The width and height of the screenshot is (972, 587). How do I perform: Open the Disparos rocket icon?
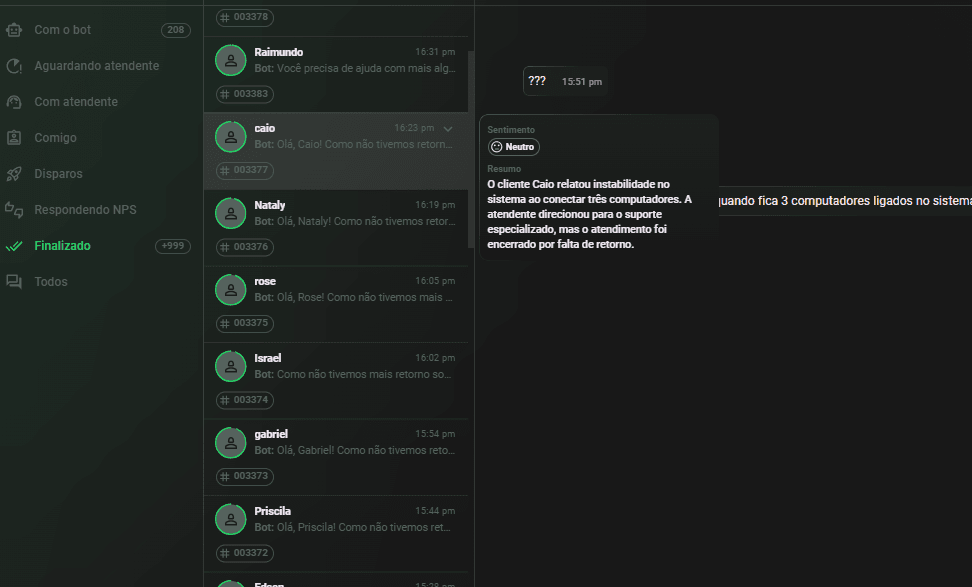tap(14, 174)
